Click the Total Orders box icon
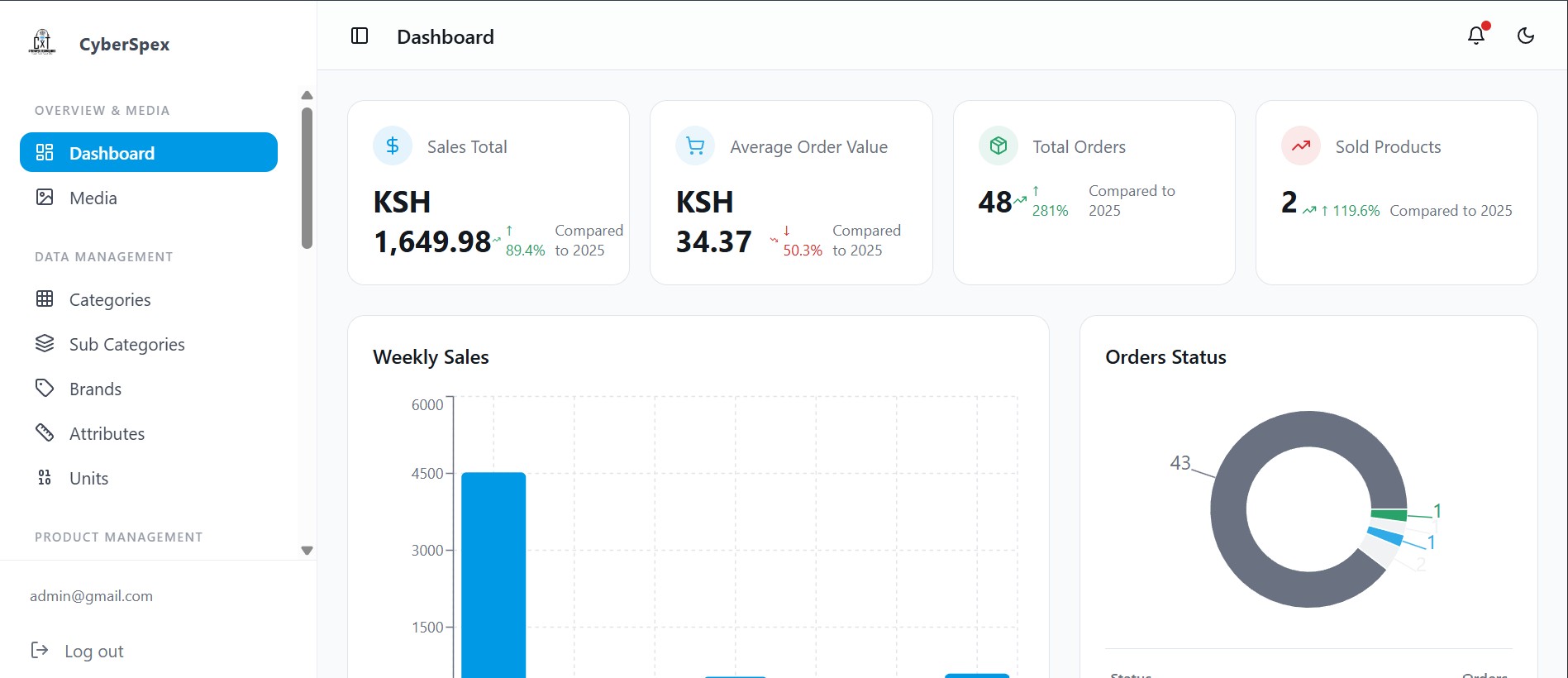 [998, 146]
